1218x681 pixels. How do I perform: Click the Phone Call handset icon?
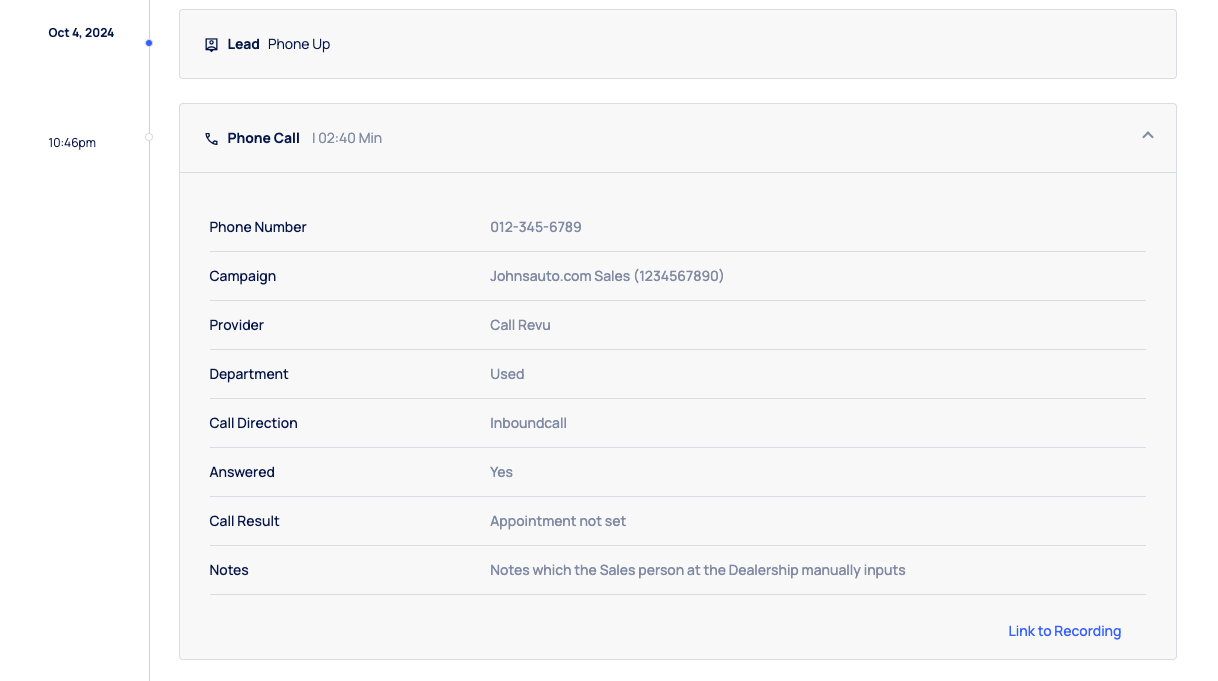click(x=211, y=139)
